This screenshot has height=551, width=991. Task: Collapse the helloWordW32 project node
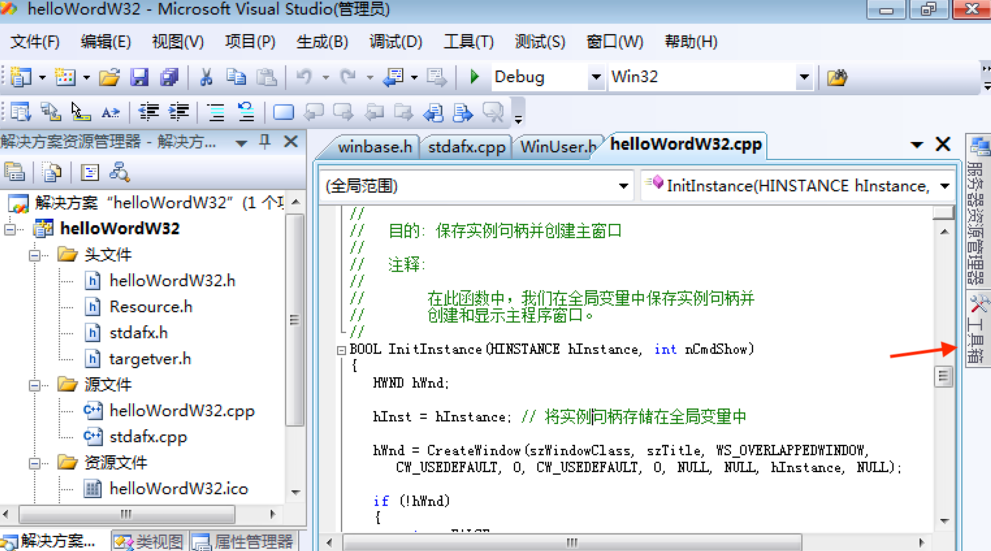pos(9,229)
